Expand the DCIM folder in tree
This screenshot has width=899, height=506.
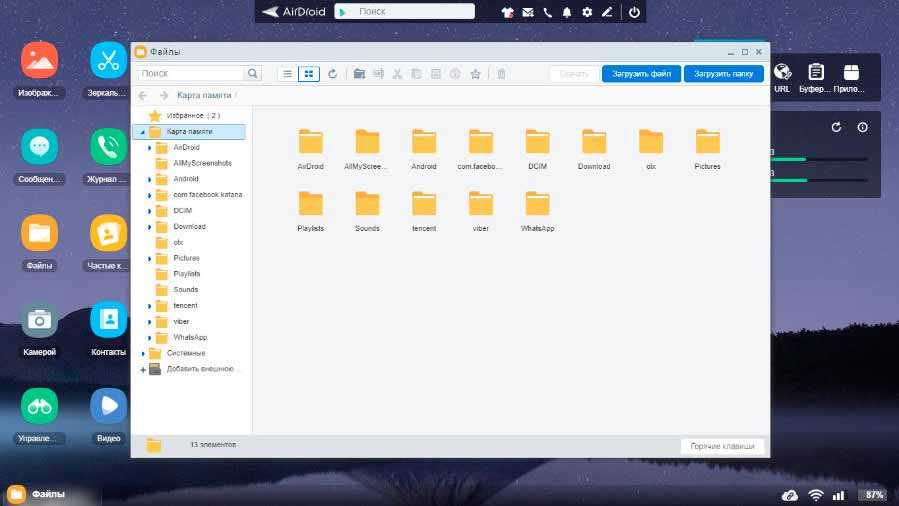150,211
